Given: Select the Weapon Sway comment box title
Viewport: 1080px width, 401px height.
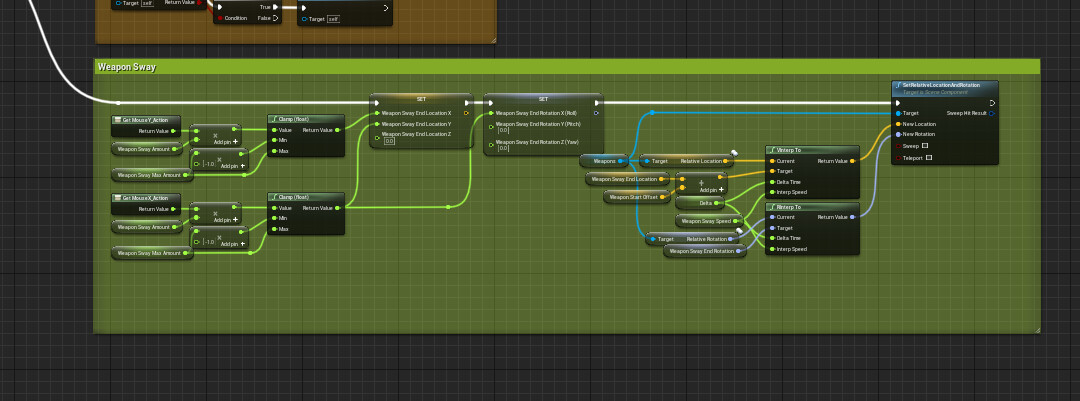Looking at the screenshot, I should pos(127,67).
